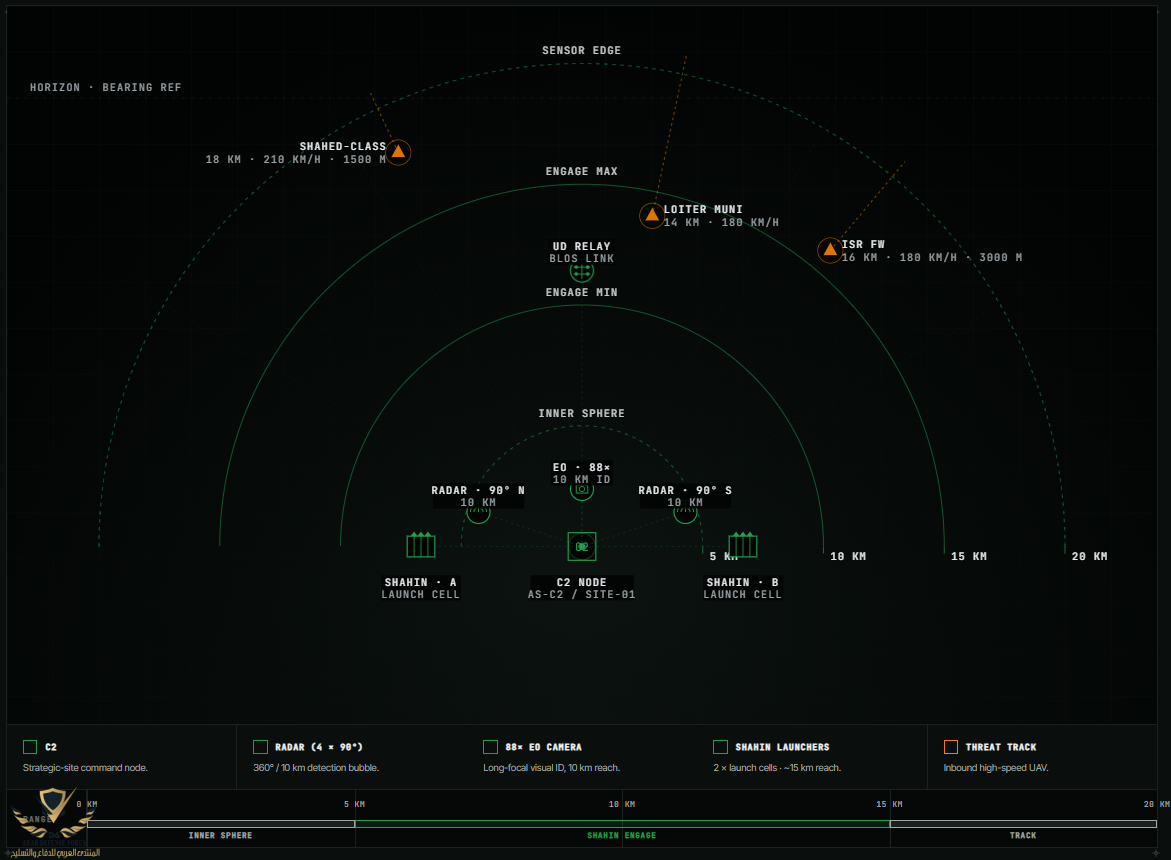Select the ISR FW threat triangle marker

click(830, 250)
